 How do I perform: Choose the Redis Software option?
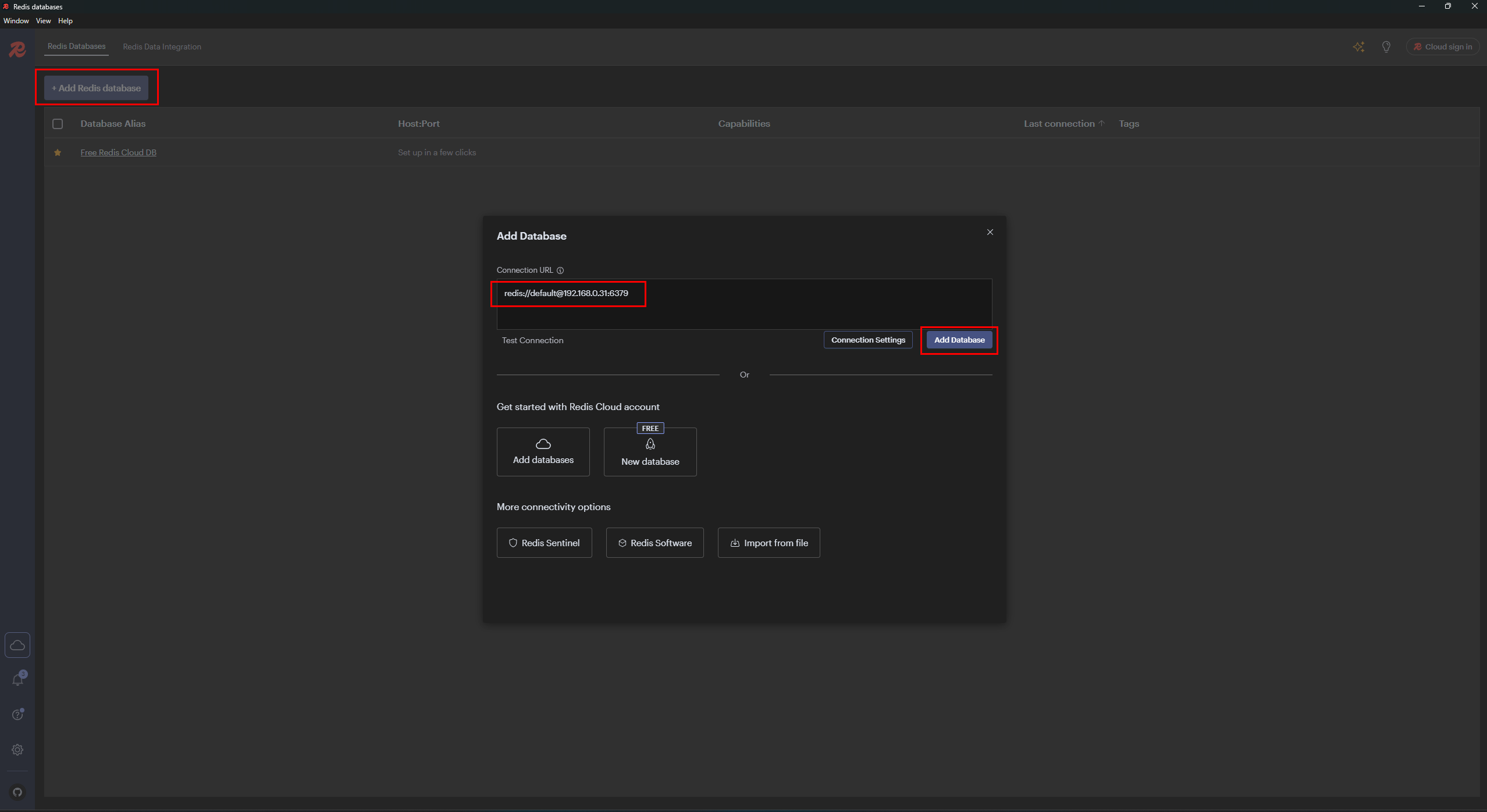click(x=655, y=543)
